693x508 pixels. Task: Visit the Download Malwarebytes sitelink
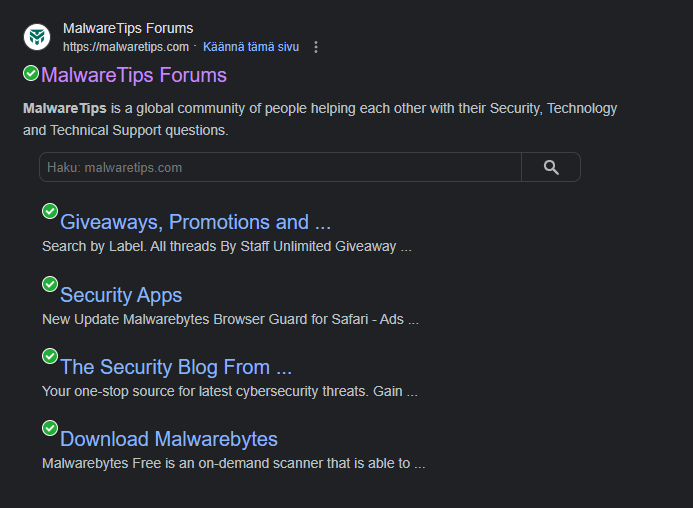169,439
